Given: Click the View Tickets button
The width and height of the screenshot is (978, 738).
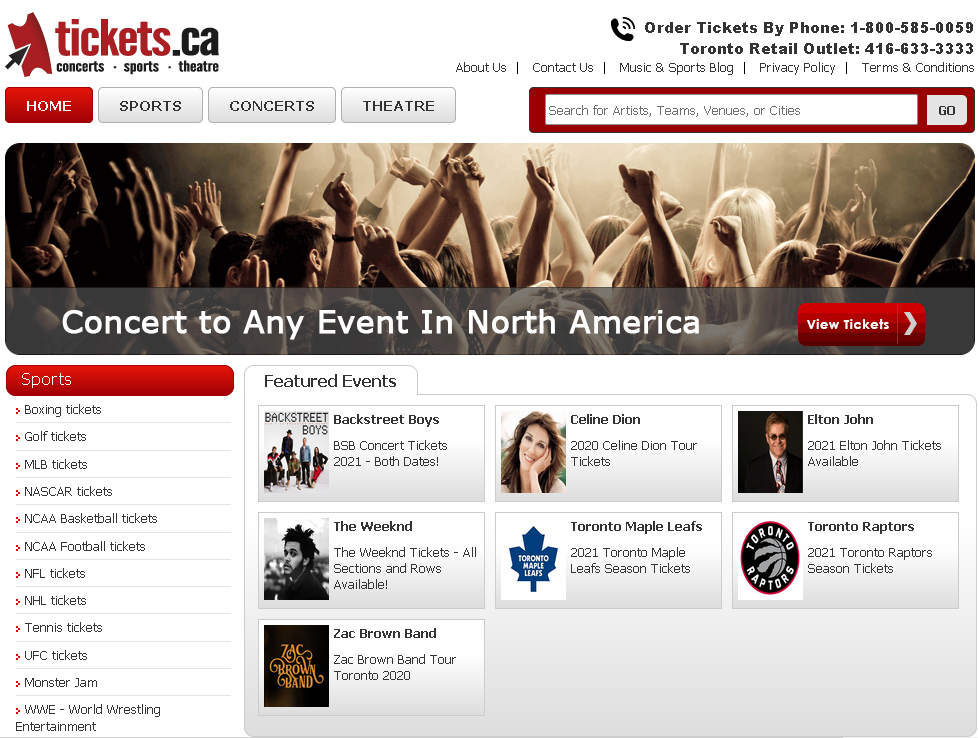Looking at the screenshot, I should [x=861, y=324].
